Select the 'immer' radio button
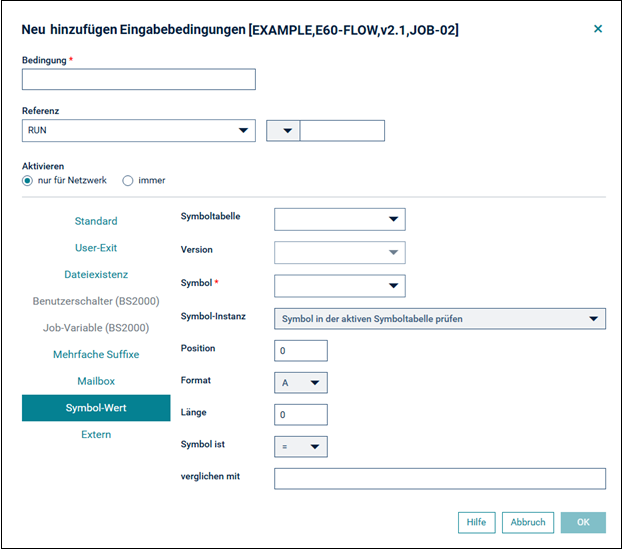 (x=128, y=181)
